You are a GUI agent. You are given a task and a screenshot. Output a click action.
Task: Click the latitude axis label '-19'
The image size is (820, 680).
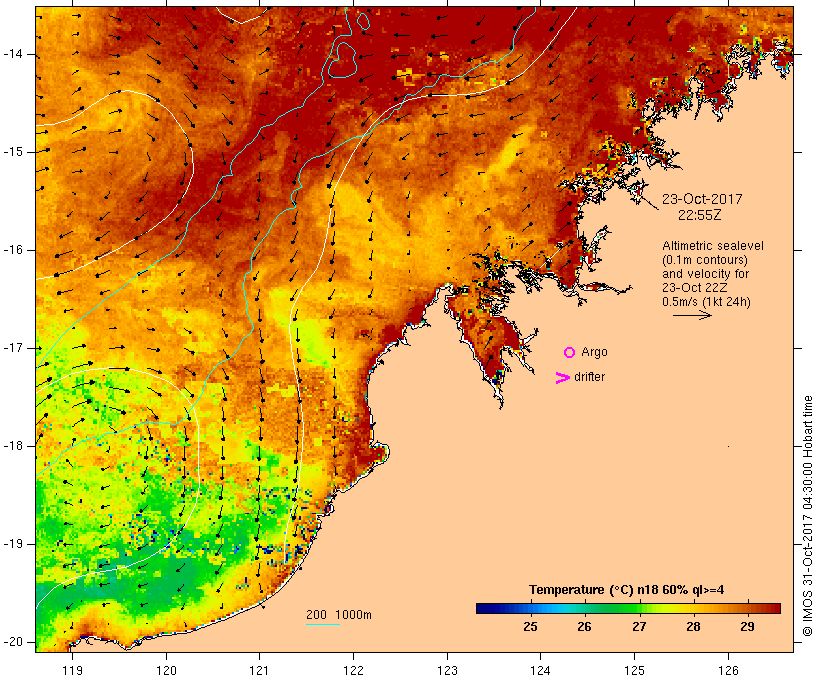[x=12, y=544]
